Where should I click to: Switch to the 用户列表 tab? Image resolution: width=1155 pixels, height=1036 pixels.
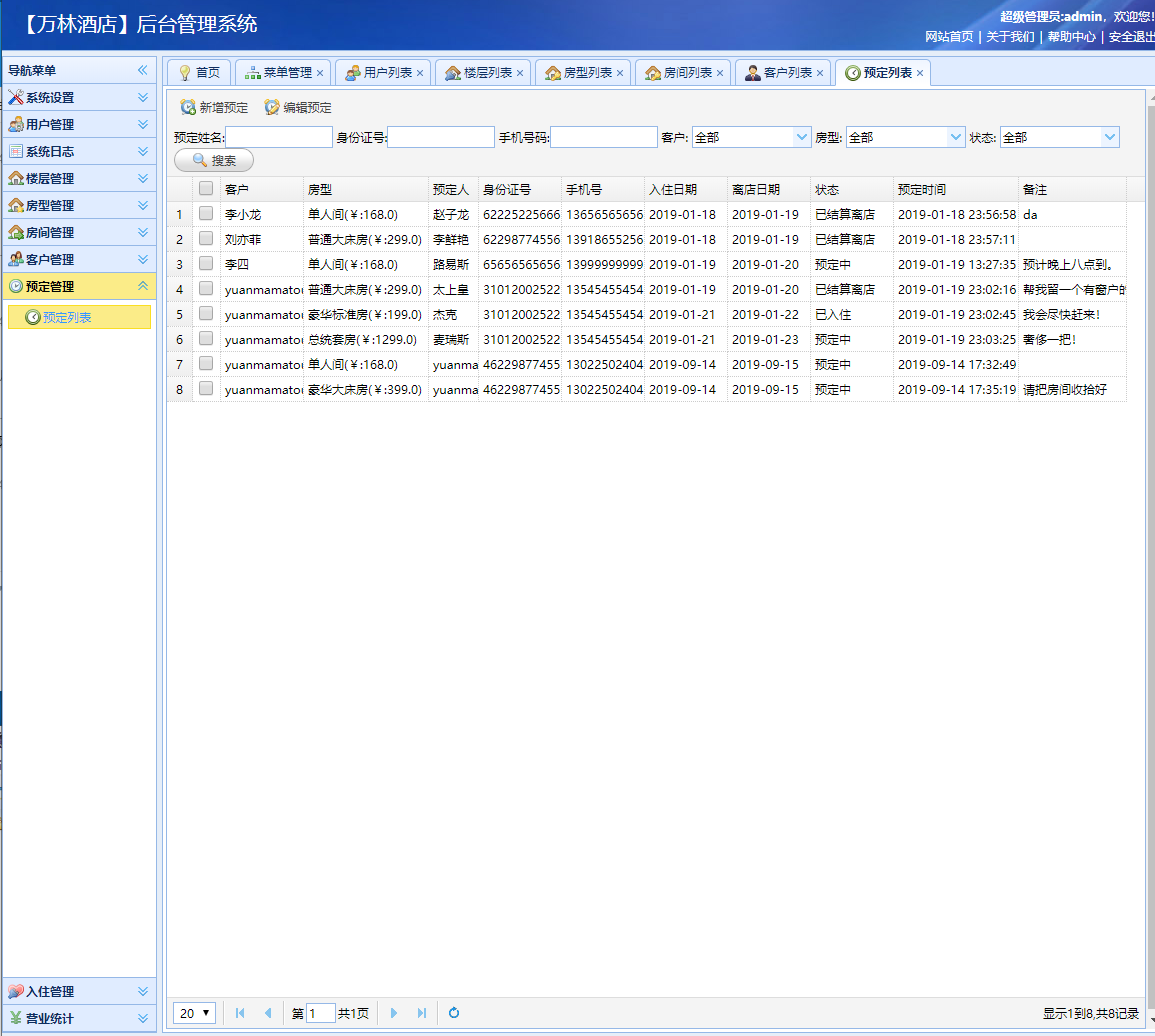coord(387,73)
